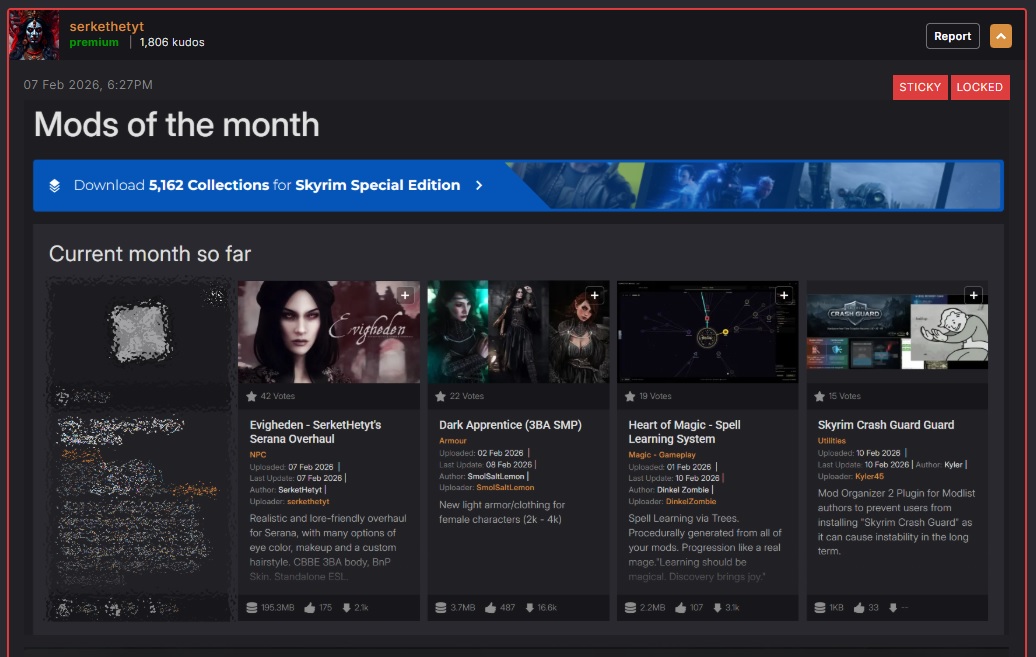1036x657 pixels.
Task: Click the 07 Feb 2026, 6:27PM timestamp
Action: pyautogui.click(x=88, y=85)
